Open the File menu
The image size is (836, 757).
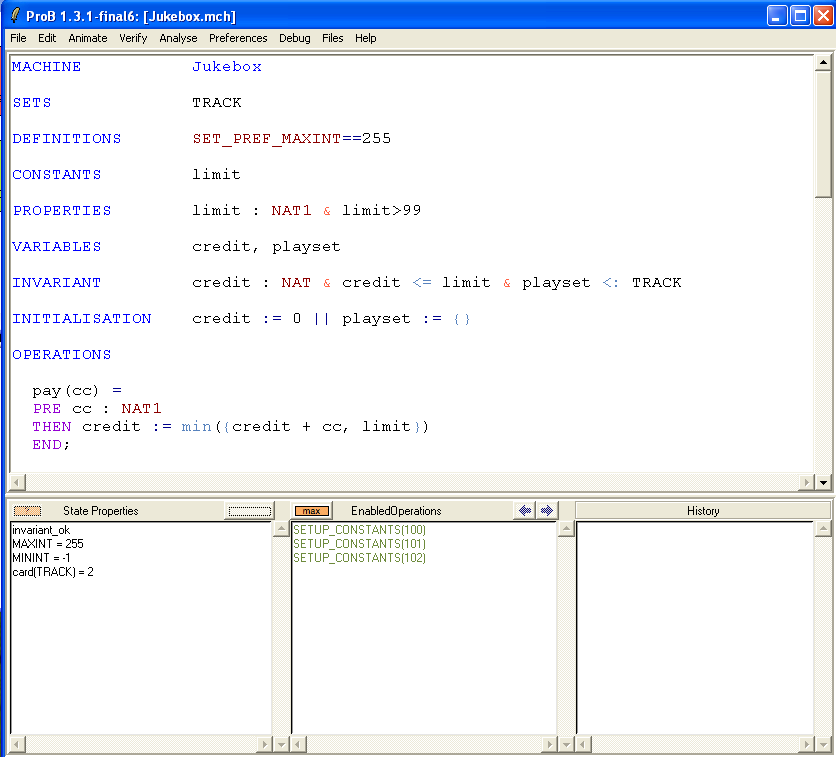18,38
